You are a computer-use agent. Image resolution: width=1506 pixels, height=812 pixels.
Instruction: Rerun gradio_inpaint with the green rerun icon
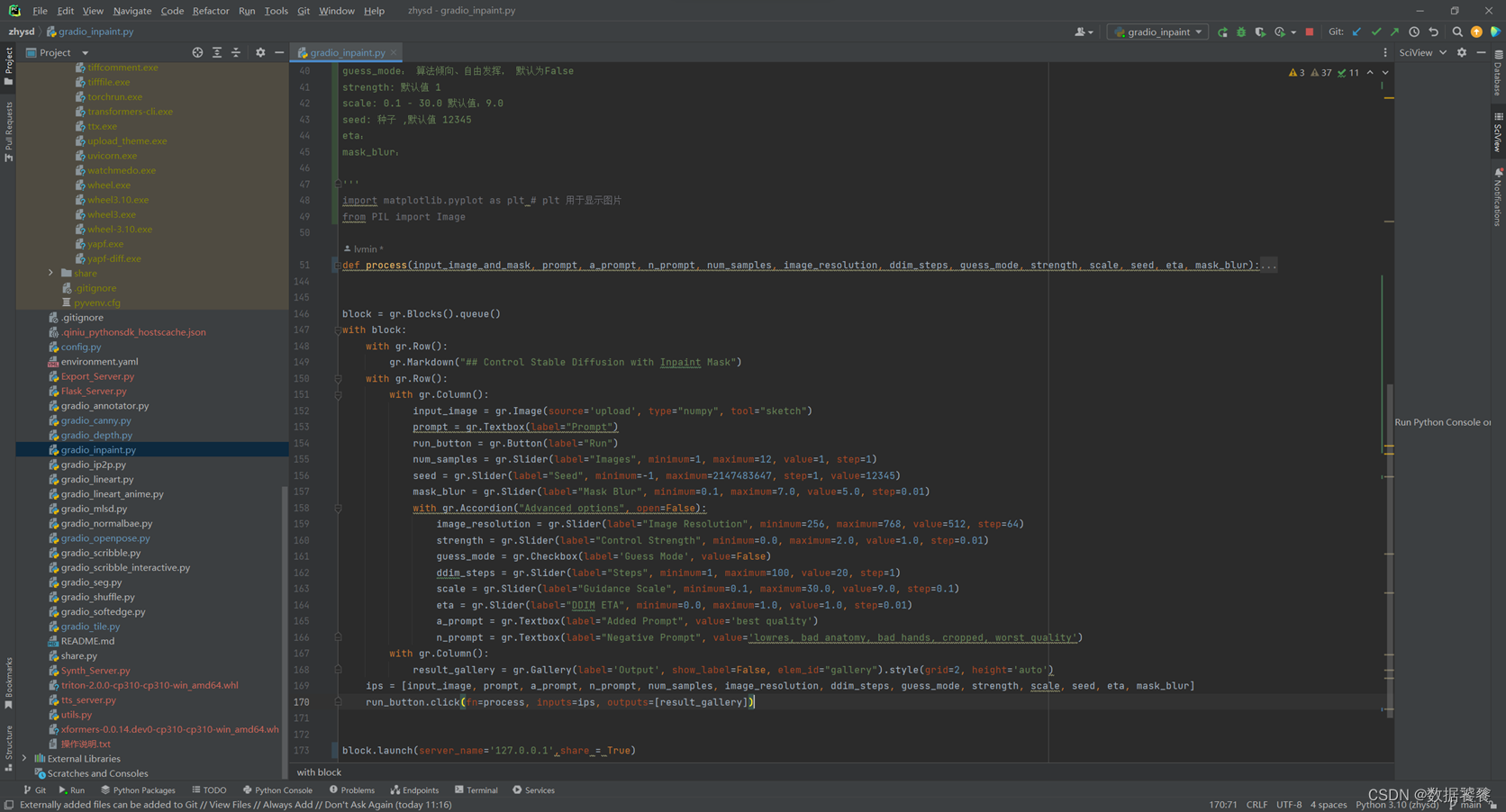[1222, 32]
